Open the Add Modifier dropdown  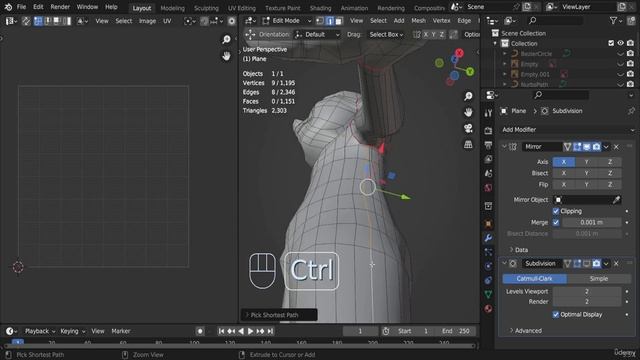568,130
